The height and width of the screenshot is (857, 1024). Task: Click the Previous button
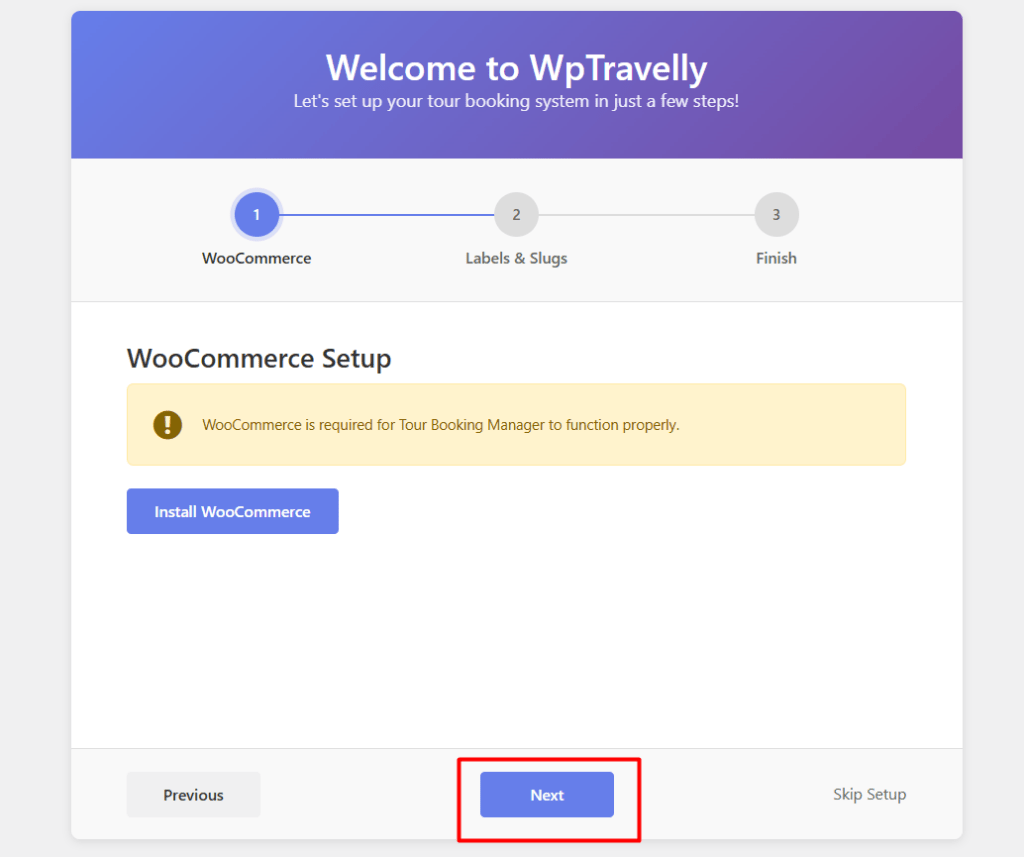193,794
